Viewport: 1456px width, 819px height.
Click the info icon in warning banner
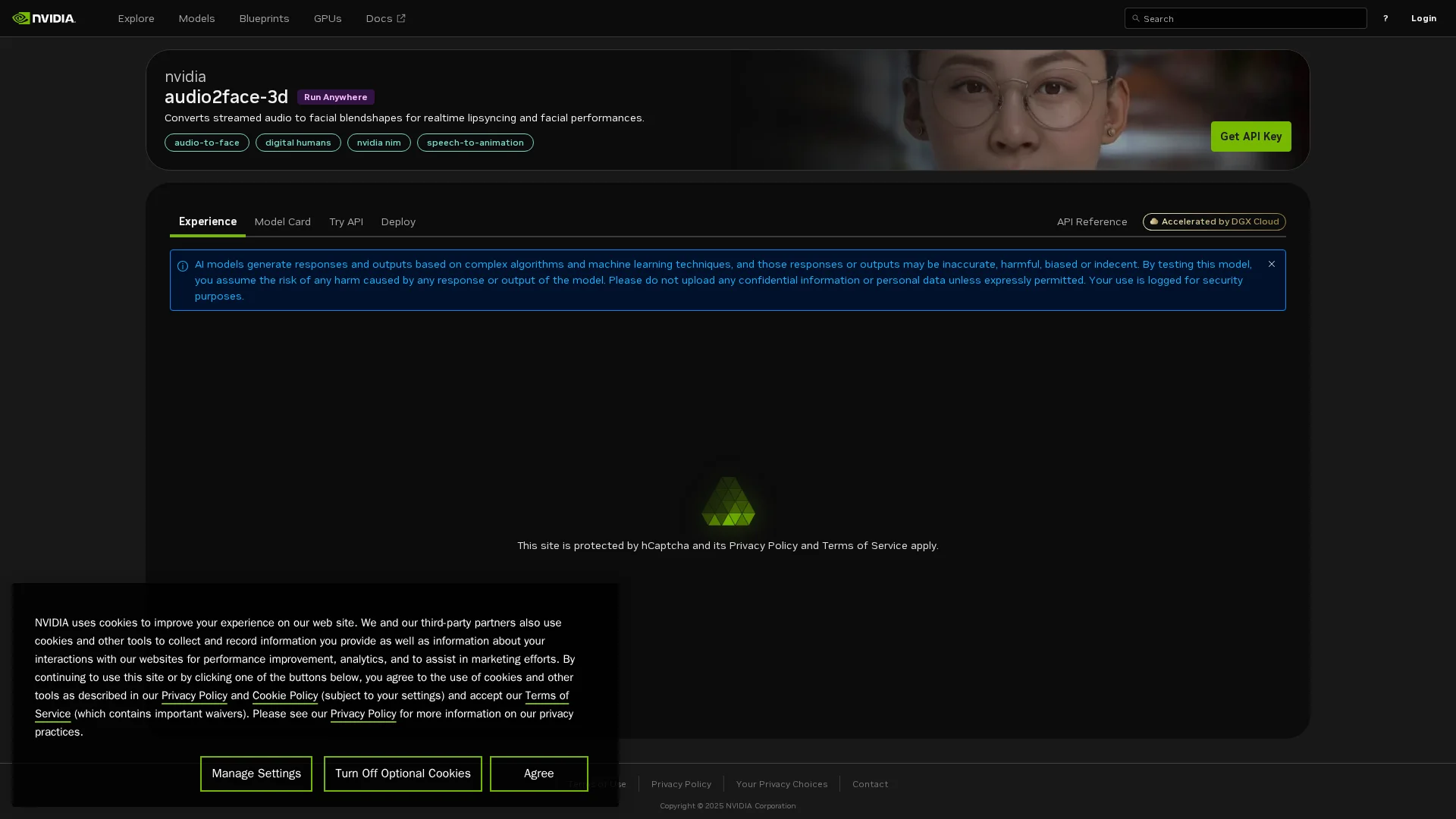pyautogui.click(x=183, y=266)
